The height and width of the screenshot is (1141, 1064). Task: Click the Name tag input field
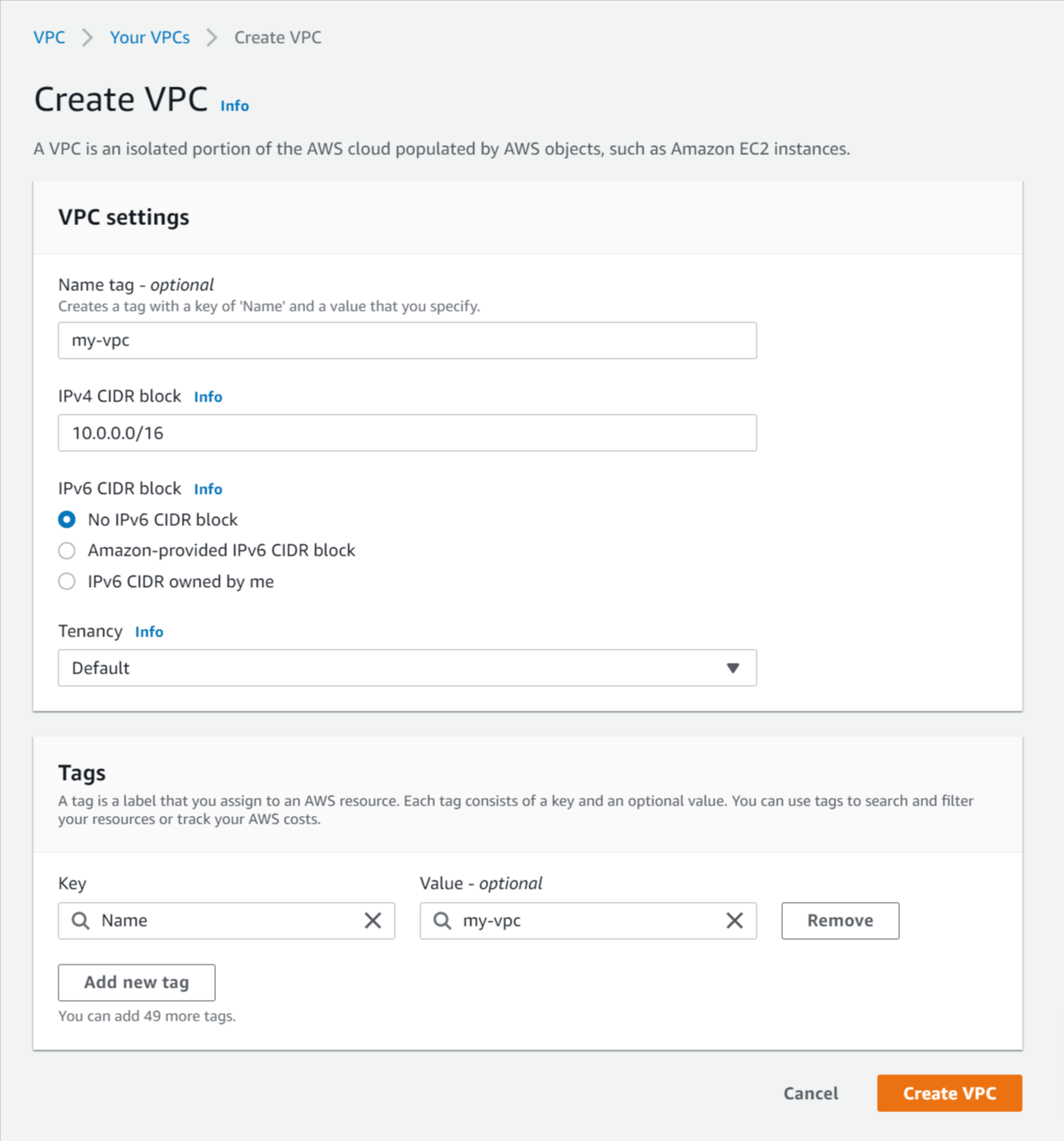(x=407, y=340)
